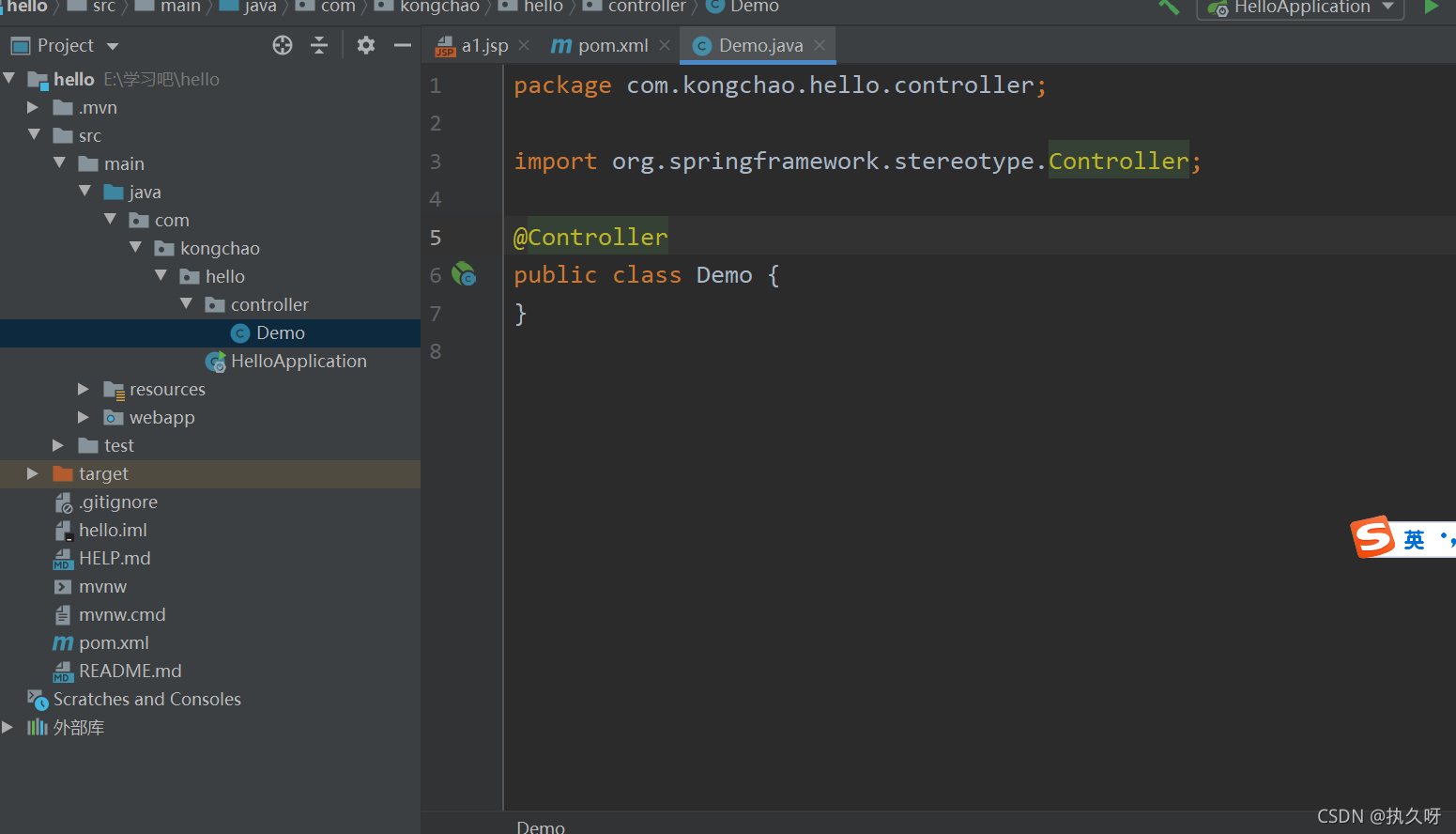Viewport: 1456px width, 834px height.
Task: Click class name Demo in the editor
Action: click(724, 274)
